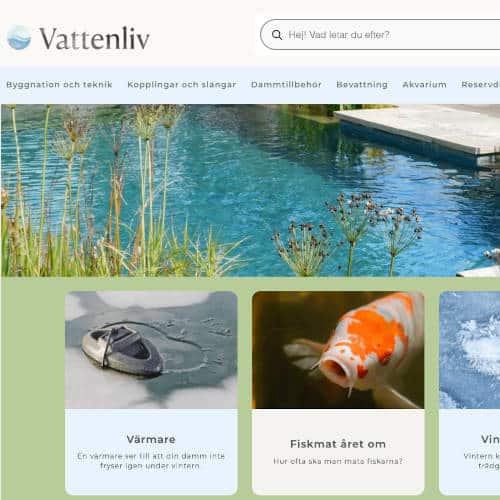Click the Värmare description about frozen ponds
The height and width of the screenshot is (500, 500).
click(x=151, y=461)
